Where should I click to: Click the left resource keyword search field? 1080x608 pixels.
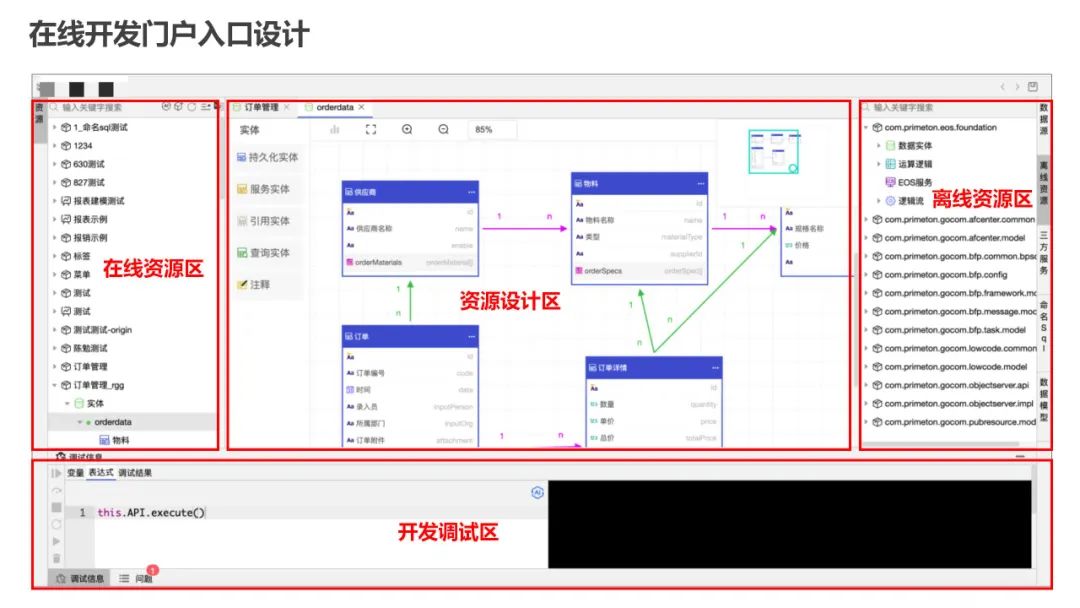[103, 107]
